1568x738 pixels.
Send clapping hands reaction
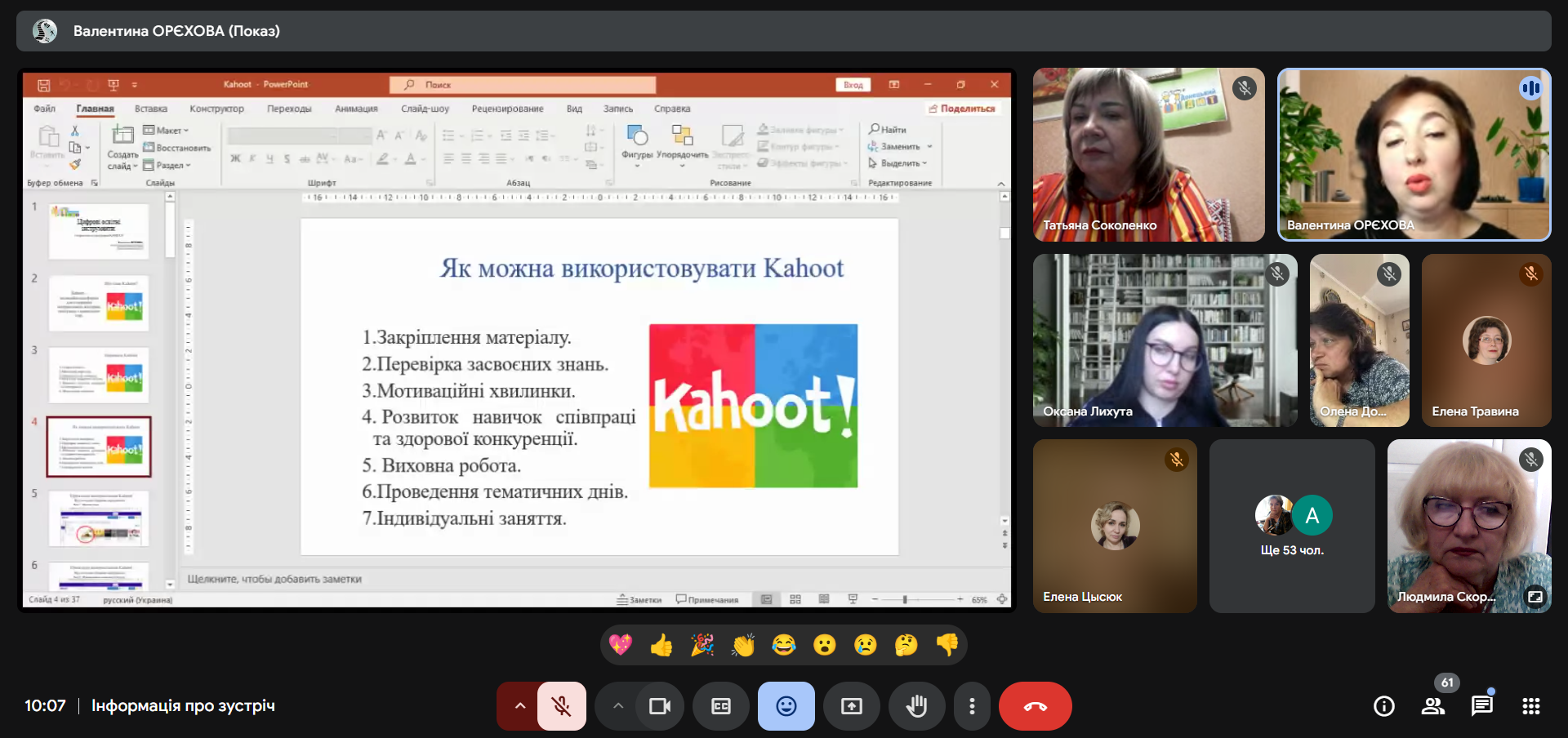[x=743, y=645]
